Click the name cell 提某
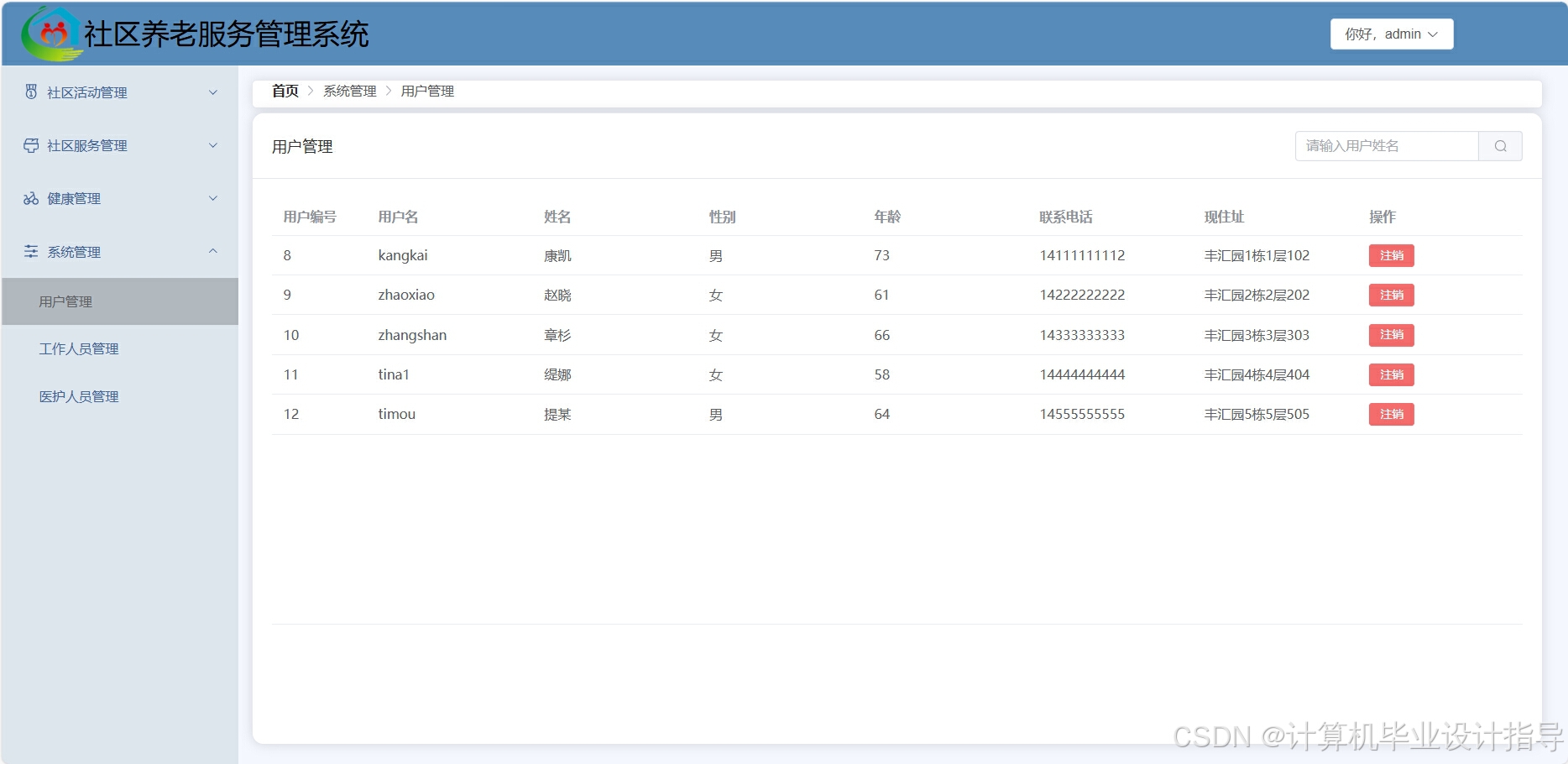Viewport: 1568px width, 764px height. (557, 414)
